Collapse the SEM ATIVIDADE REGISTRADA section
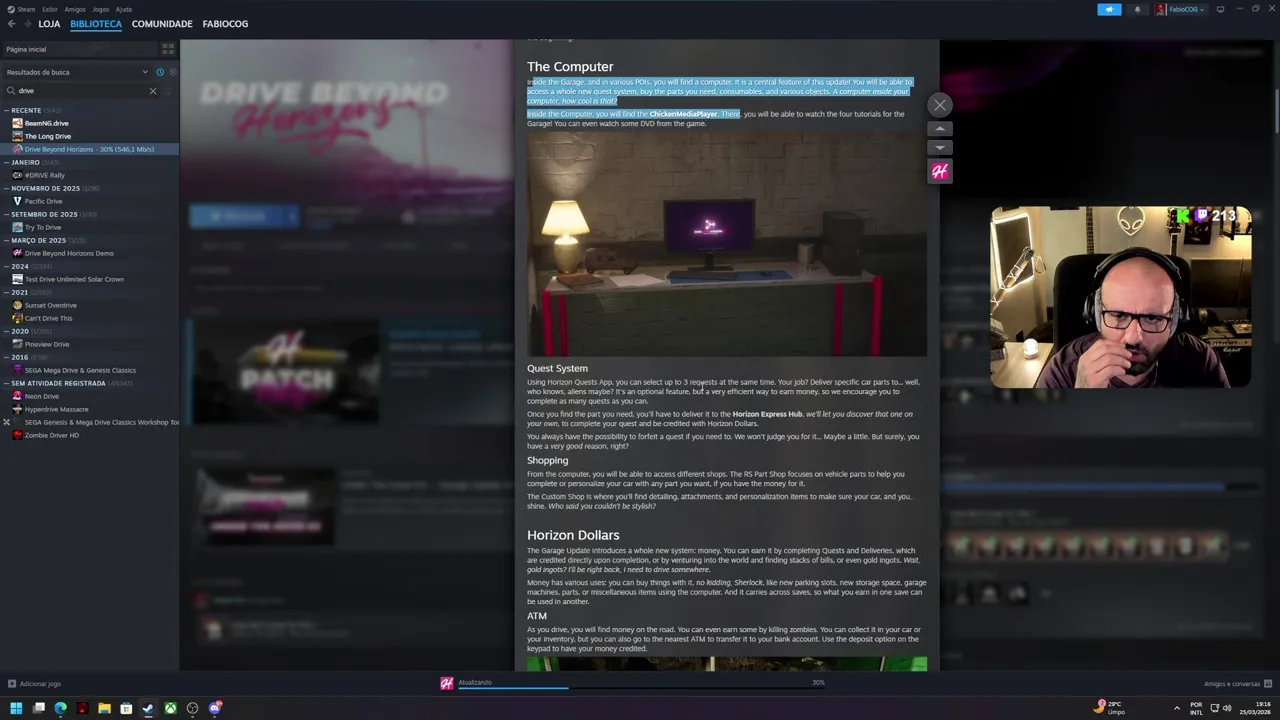The height and width of the screenshot is (720, 1280). click(8, 383)
